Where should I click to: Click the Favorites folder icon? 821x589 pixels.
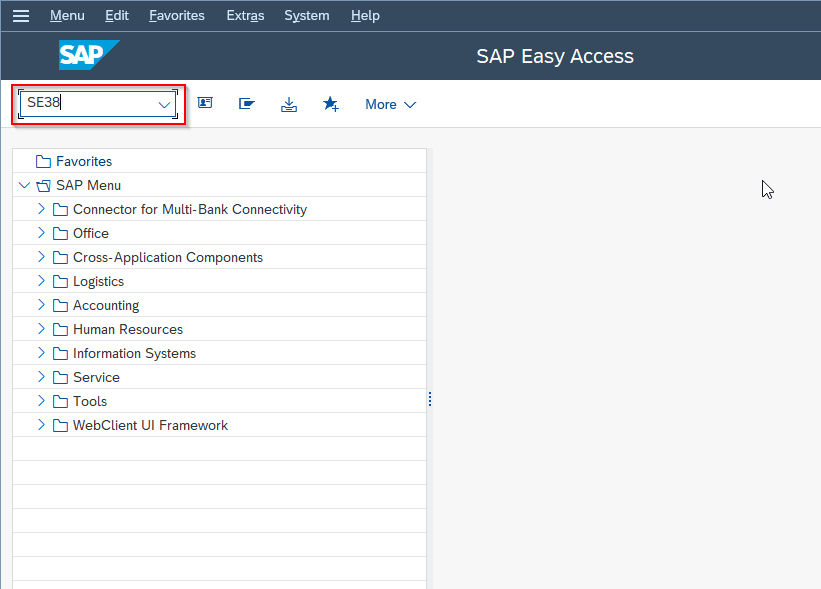[x=43, y=161]
